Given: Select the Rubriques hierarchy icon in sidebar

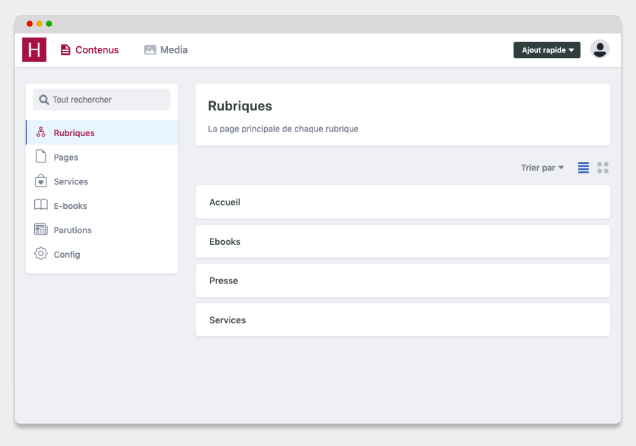Looking at the screenshot, I should pos(41,132).
